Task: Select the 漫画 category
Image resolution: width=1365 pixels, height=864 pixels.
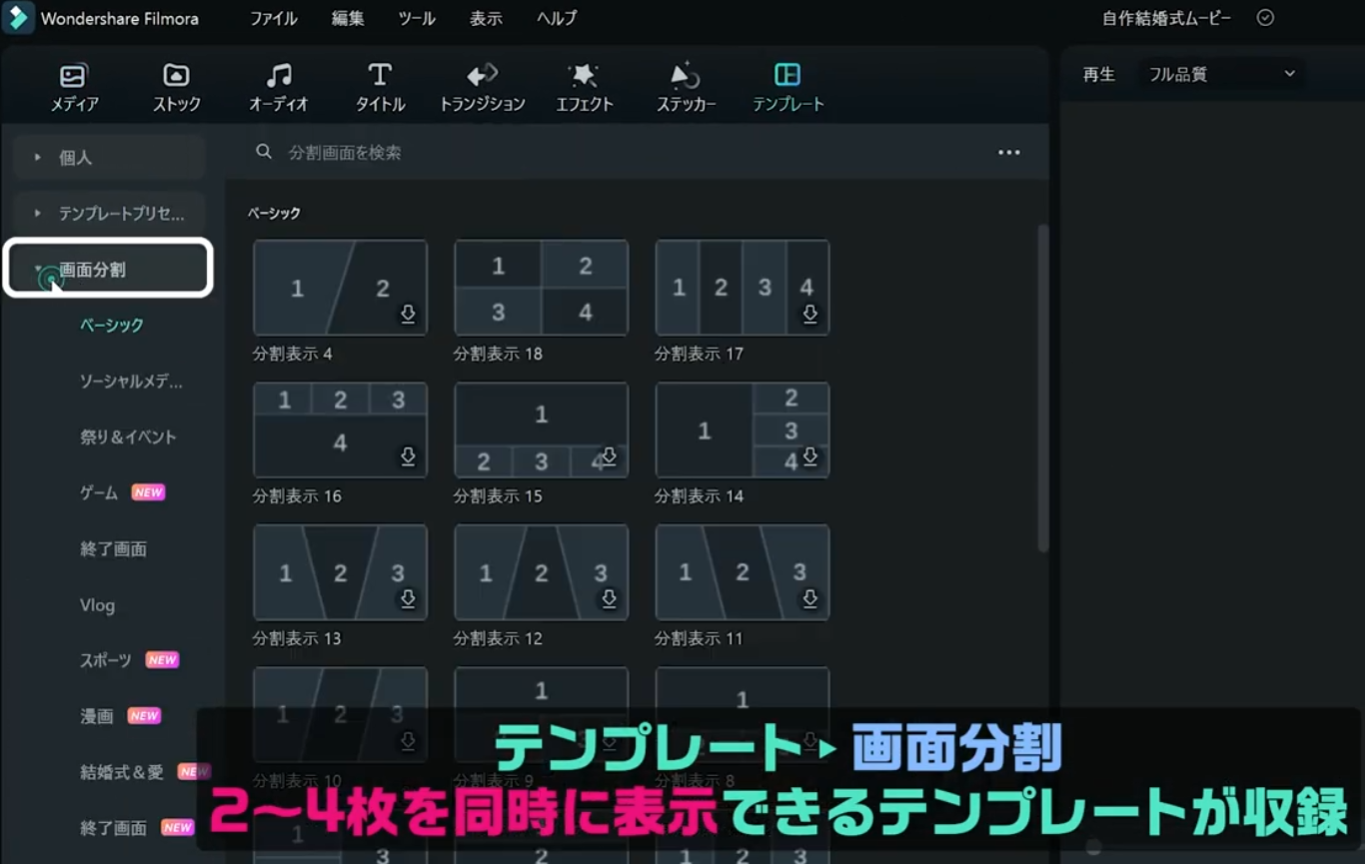Action: pos(96,716)
